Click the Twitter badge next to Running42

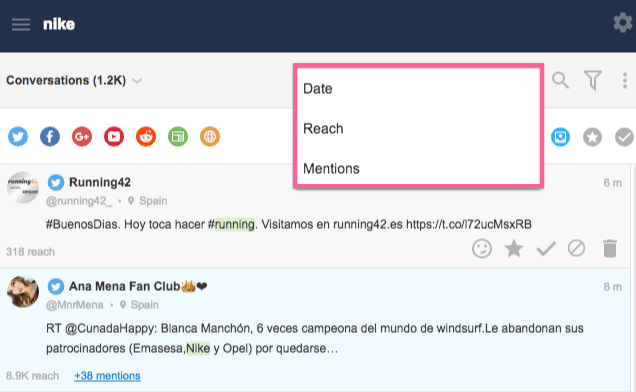pos(56,183)
